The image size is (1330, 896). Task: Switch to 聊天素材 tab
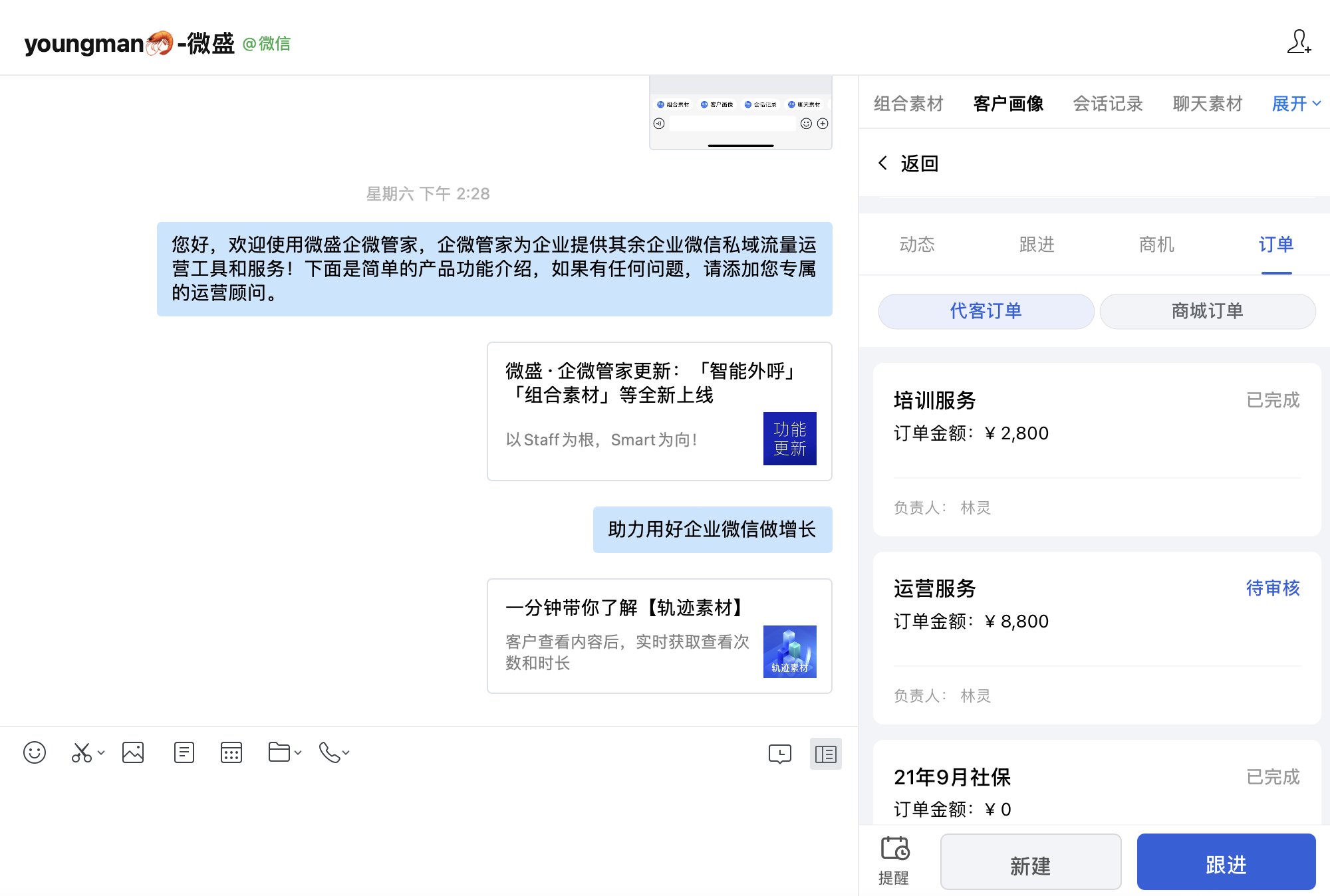1208,104
